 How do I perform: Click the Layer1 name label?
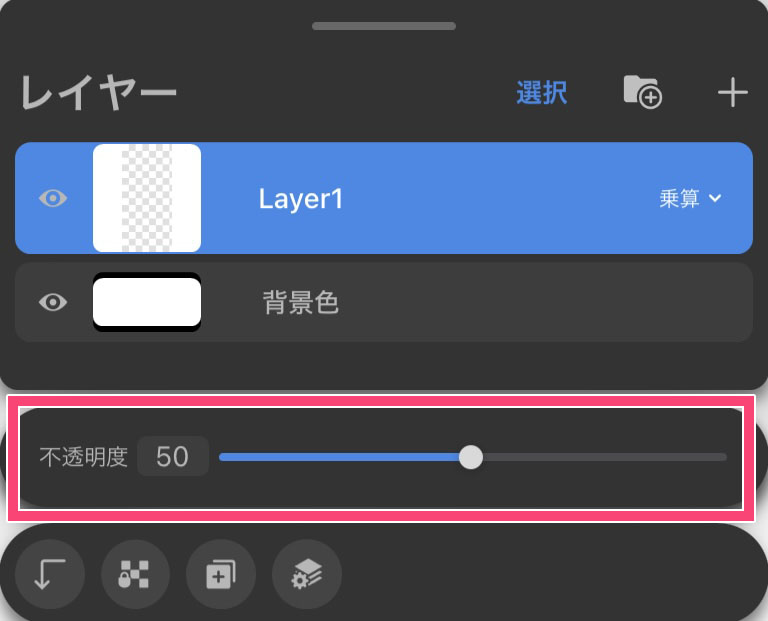[x=301, y=199]
